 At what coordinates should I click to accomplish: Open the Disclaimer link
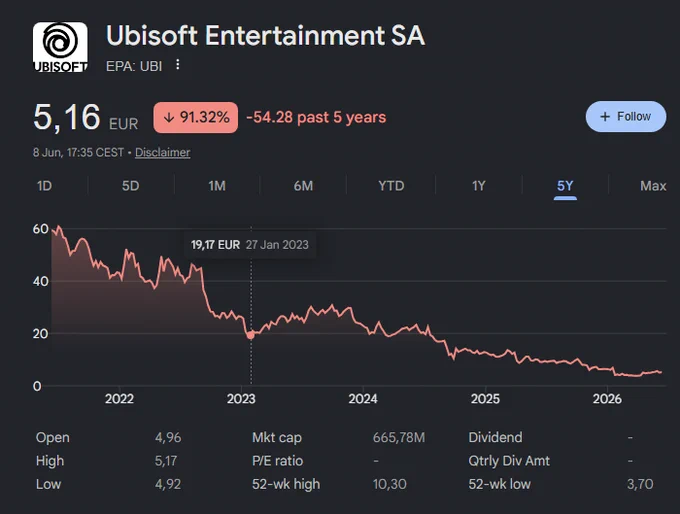coord(163,152)
